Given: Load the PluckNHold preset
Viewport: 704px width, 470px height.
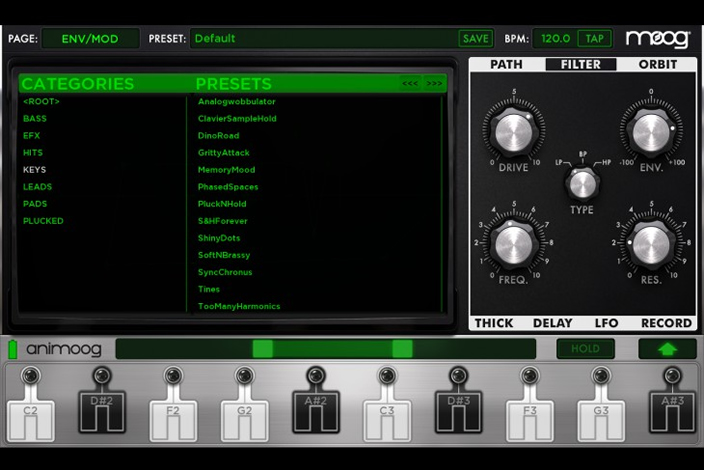Looking at the screenshot, I should (x=222, y=204).
